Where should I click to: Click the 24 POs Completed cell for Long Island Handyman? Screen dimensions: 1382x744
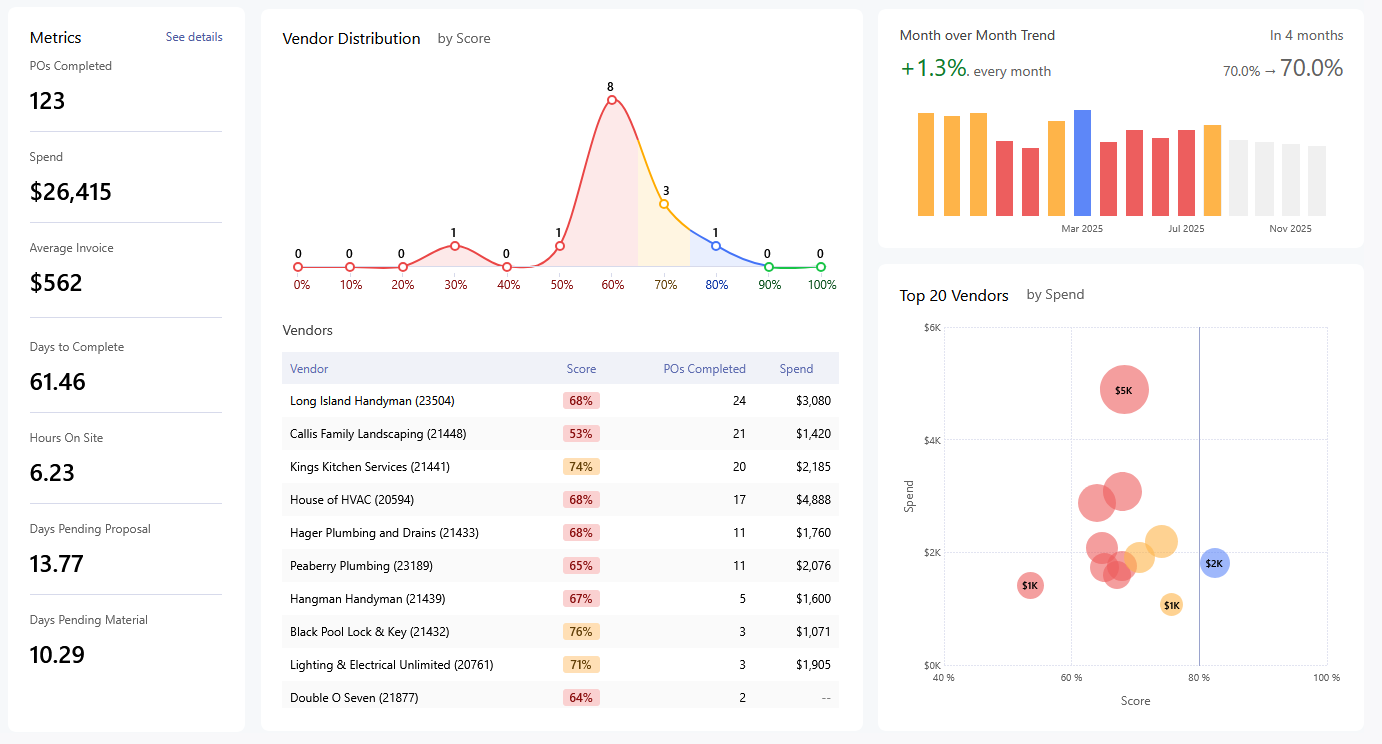(x=739, y=401)
